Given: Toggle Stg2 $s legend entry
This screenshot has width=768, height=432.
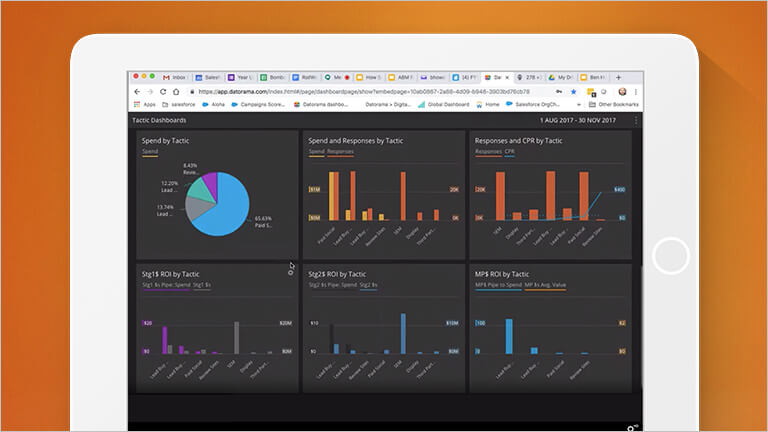Looking at the screenshot, I should point(369,285).
